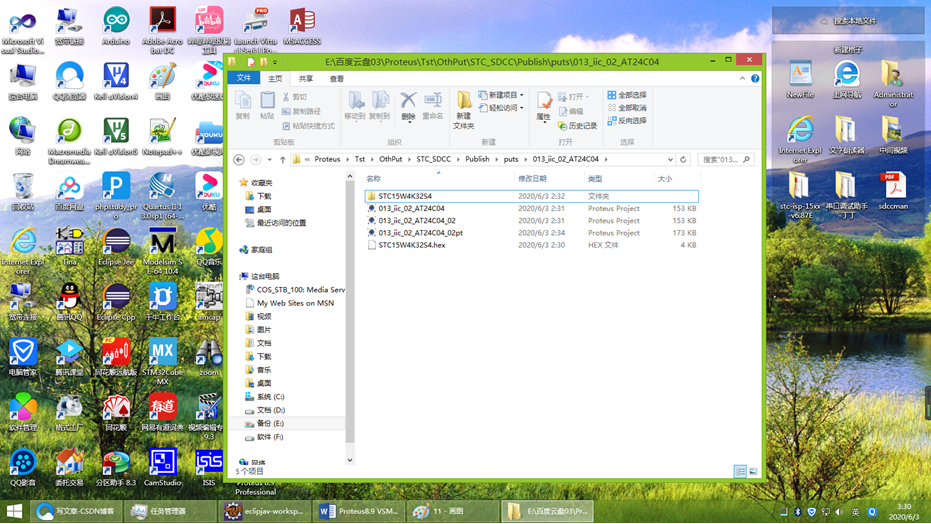Screen dimensions: 931x524
Task: Click the Arduino desktop icon
Action: 116,27
